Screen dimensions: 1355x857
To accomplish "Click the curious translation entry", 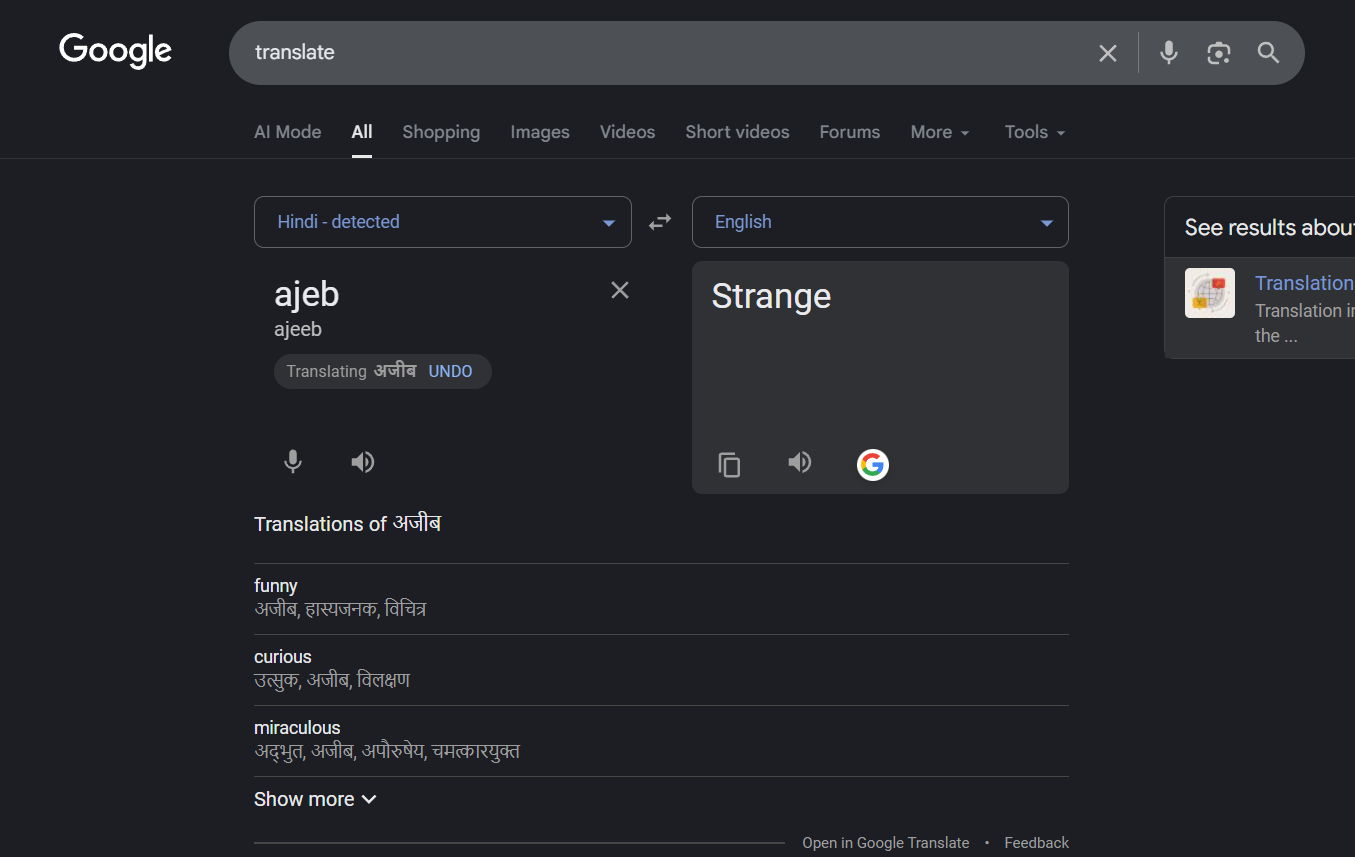I will (x=661, y=668).
